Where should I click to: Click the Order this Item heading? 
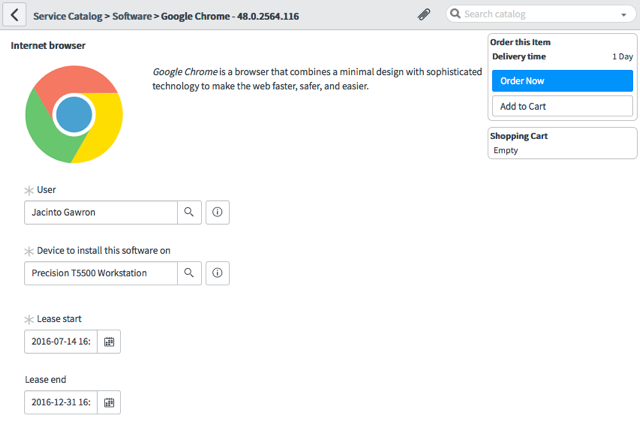coord(520,42)
